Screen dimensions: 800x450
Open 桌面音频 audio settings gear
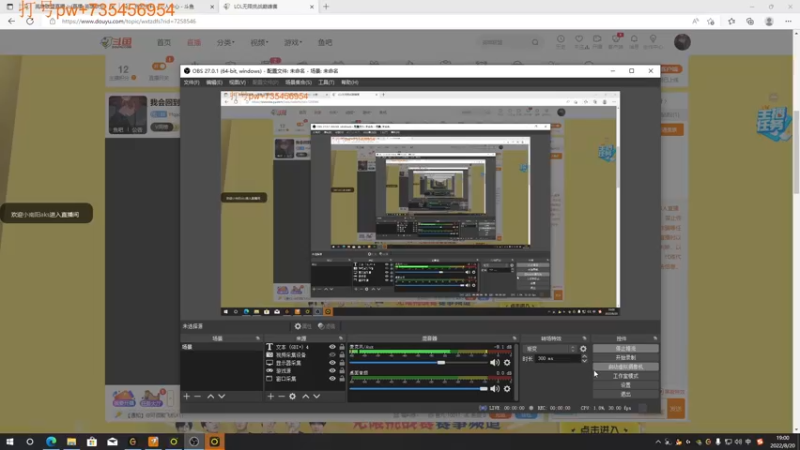coord(507,389)
